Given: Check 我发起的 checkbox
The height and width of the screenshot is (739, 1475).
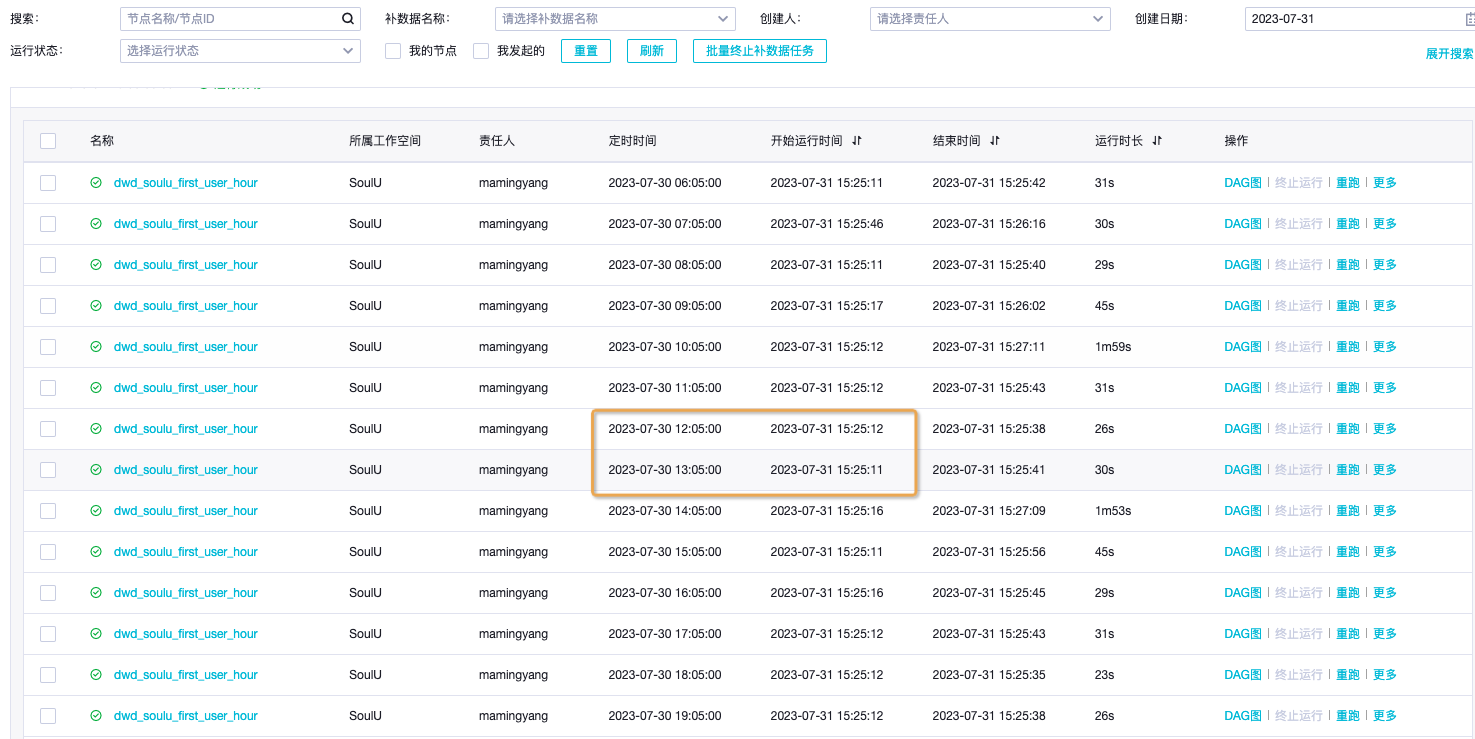Looking at the screenshot, I should 481,51.
